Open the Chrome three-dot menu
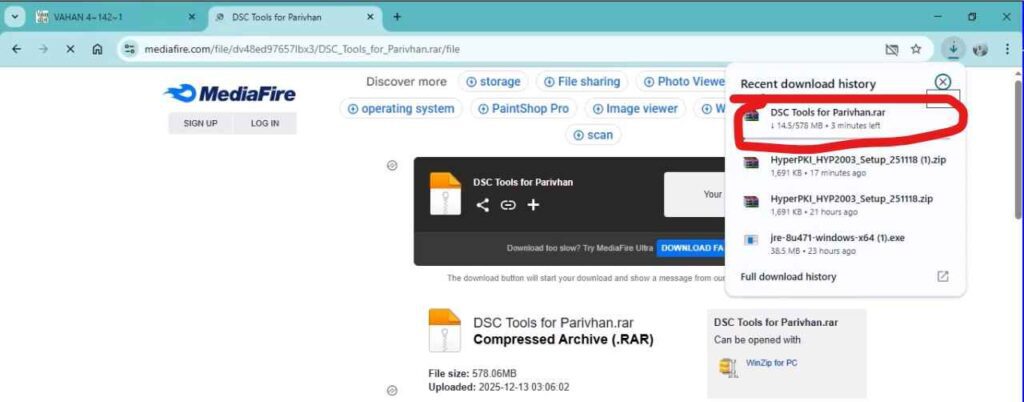The height and width of the screenshot is (402, 1024). 1007,49
